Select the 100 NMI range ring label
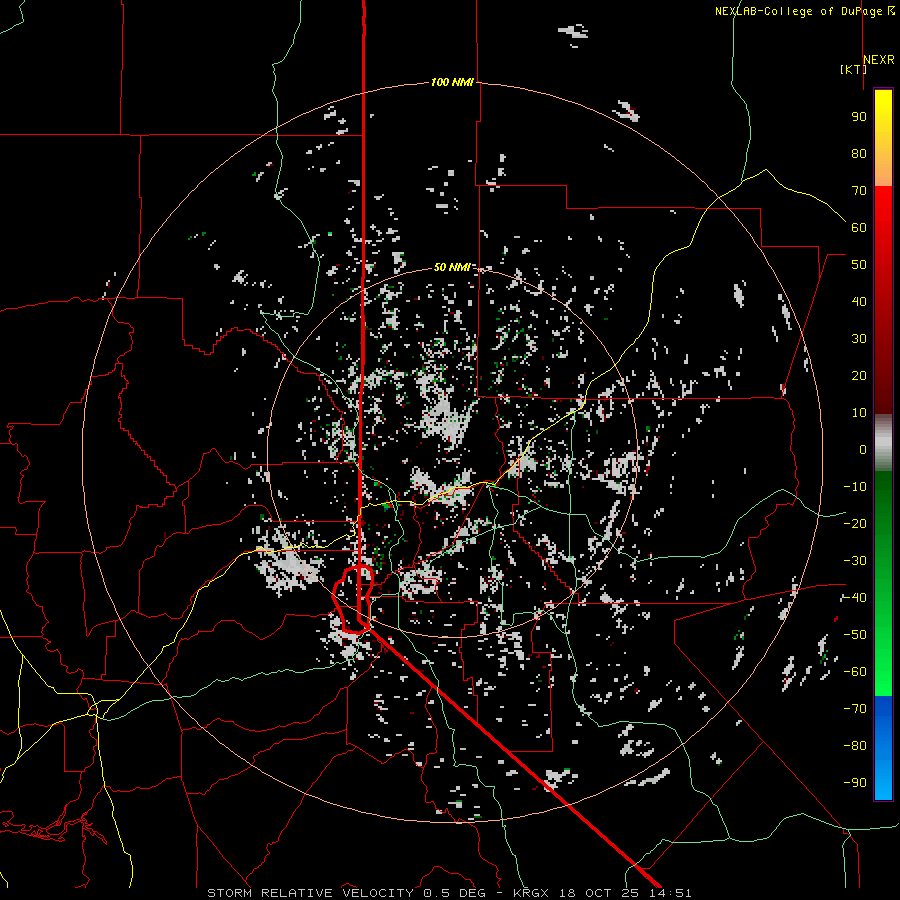The height and width of the screenshot is (900, 900). tap(452, 82)
